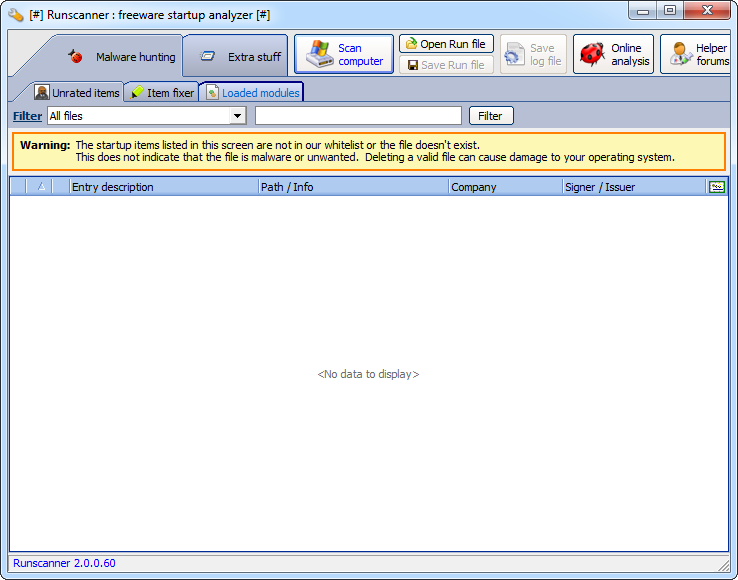
Task: Maximize the Runscanner window
Action: click(670, 11)
